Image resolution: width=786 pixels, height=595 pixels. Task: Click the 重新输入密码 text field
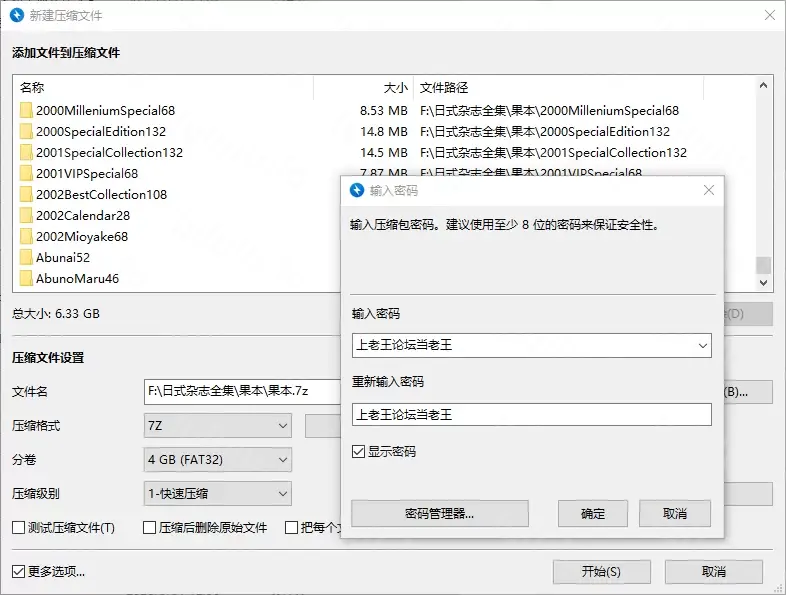coord(531,414)
